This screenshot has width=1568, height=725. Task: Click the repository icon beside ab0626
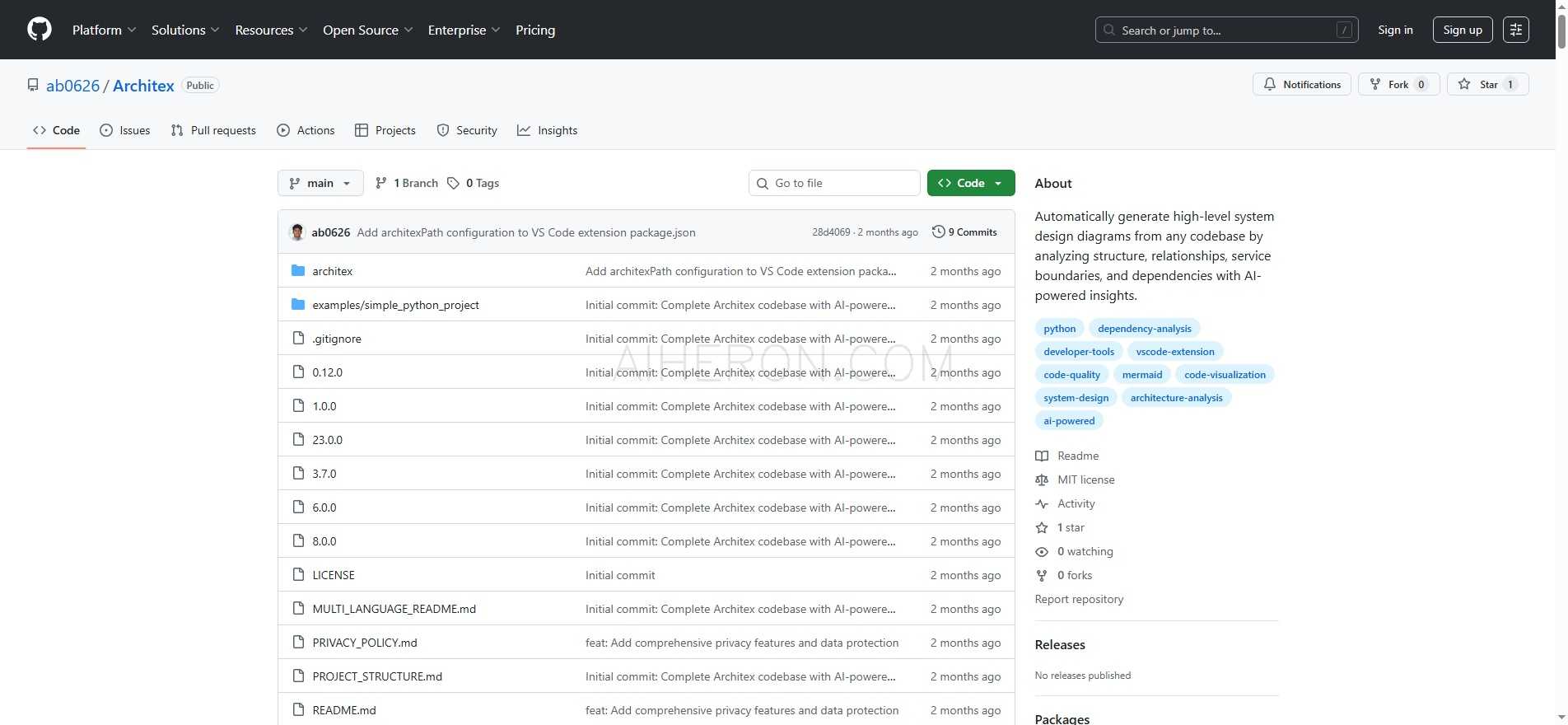[33, 86]
